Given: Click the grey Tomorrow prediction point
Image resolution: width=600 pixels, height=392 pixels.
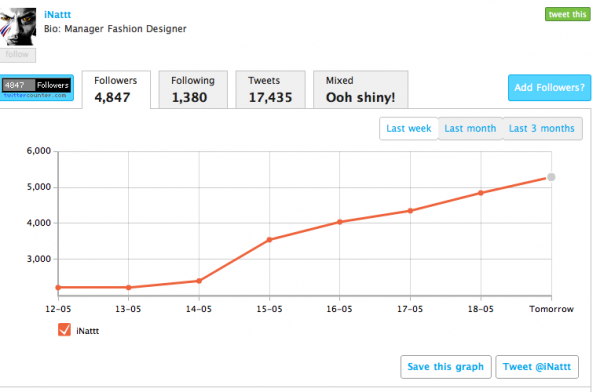Looking at the screenshot, I should coord(551,177).
